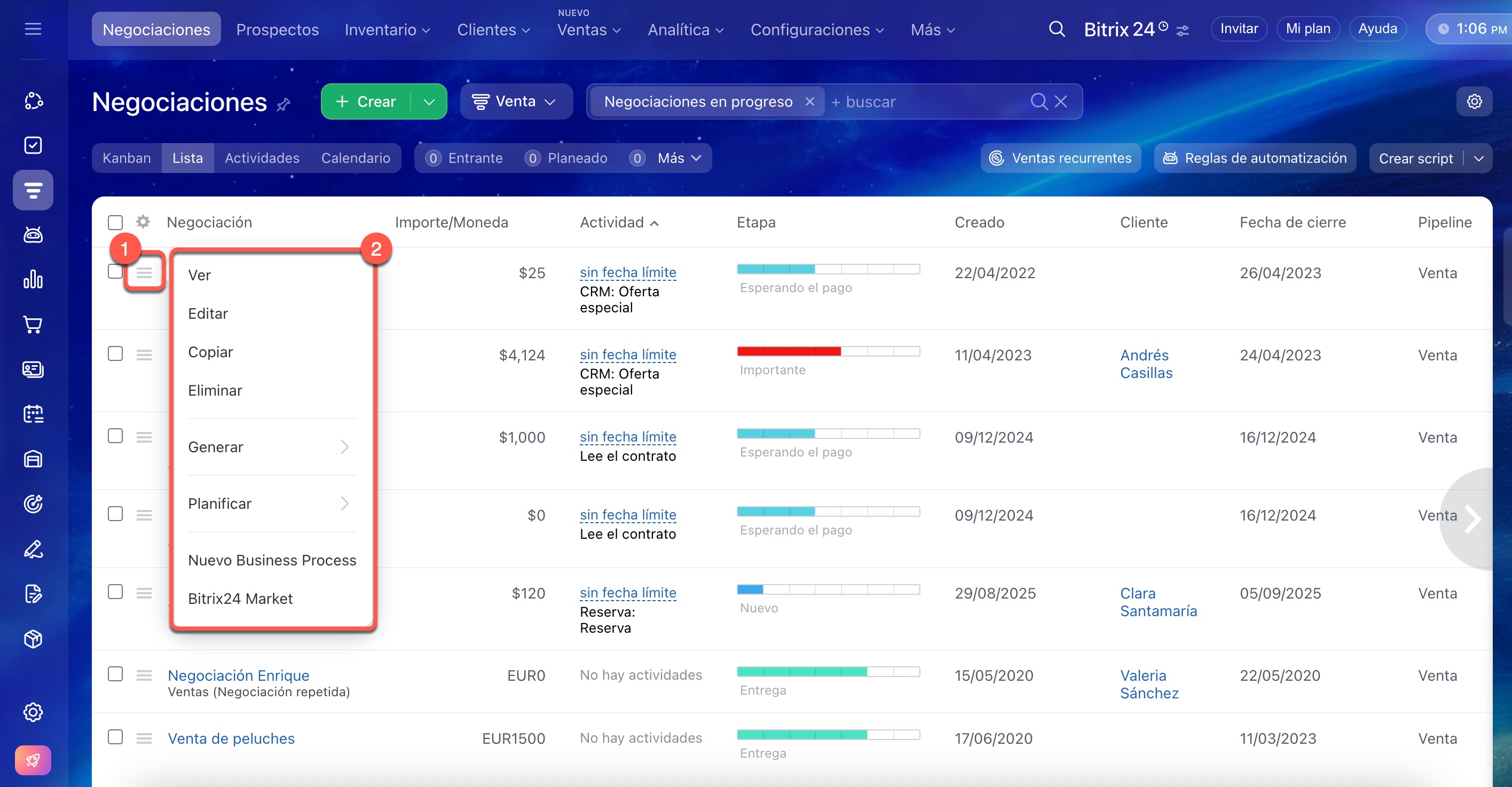Open the bar chart analytics sidebar icon

coord(33,279)
